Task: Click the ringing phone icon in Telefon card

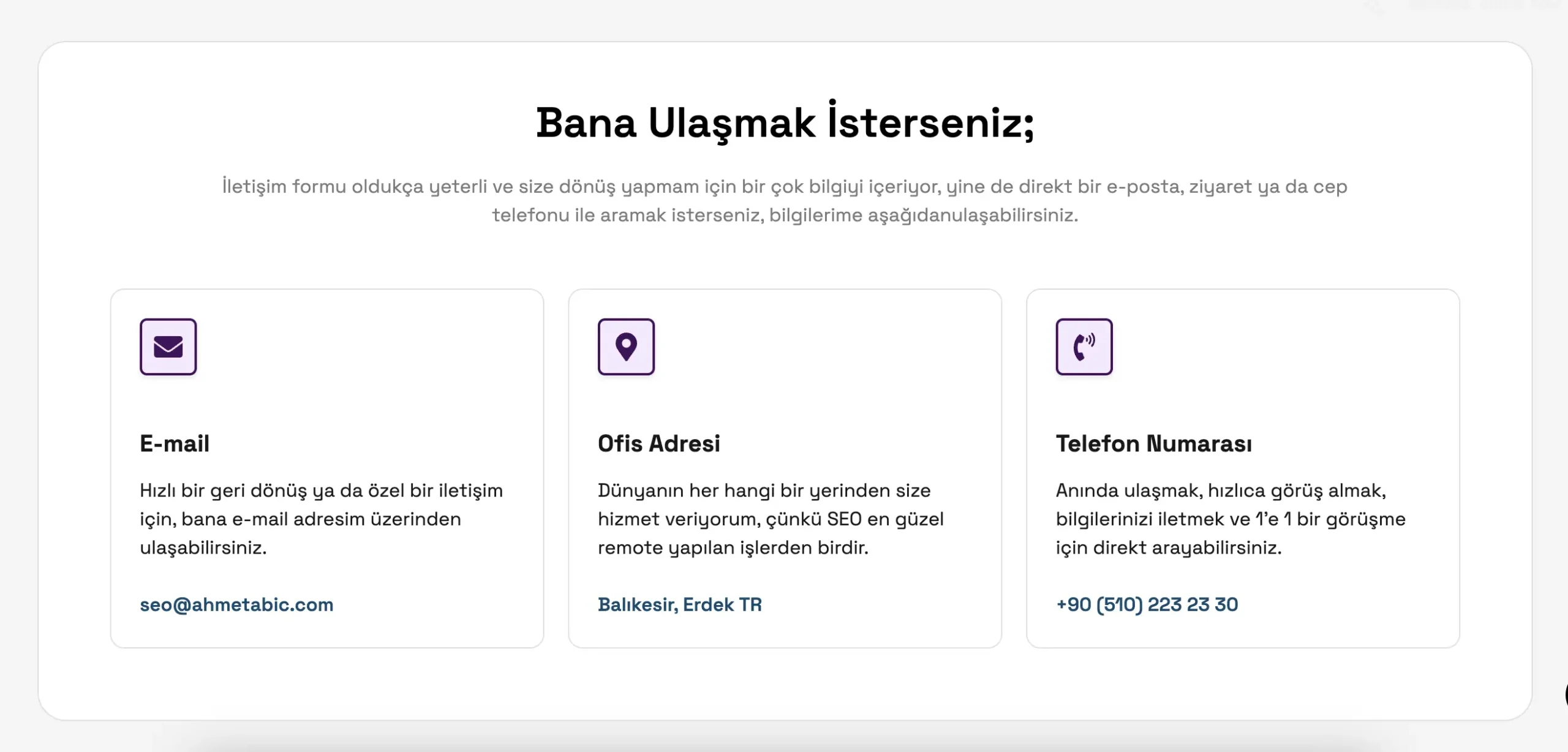Action: click(1084, 347)
